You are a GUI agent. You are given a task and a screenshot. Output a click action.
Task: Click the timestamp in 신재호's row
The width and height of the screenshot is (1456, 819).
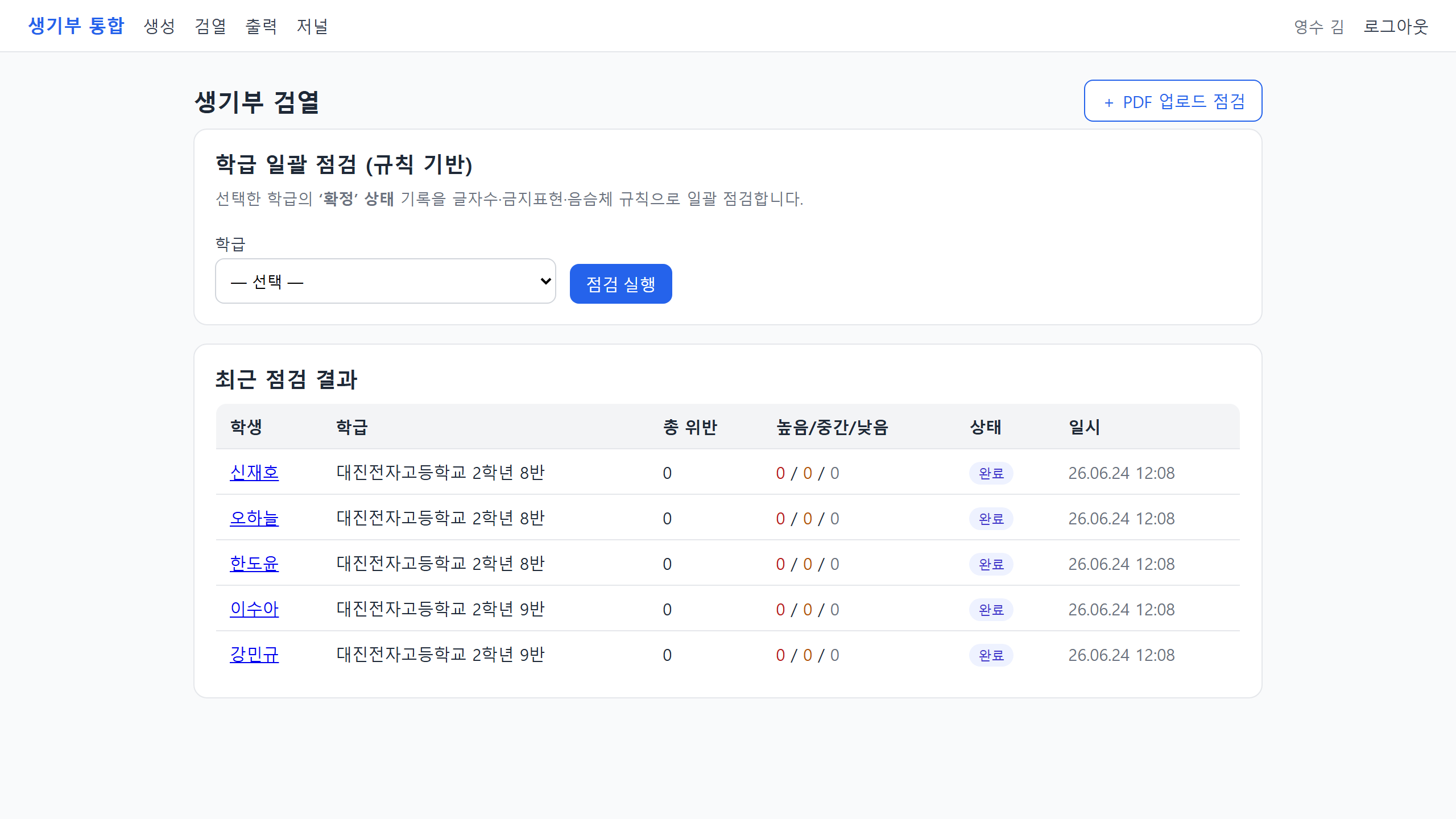point(1121,473)
